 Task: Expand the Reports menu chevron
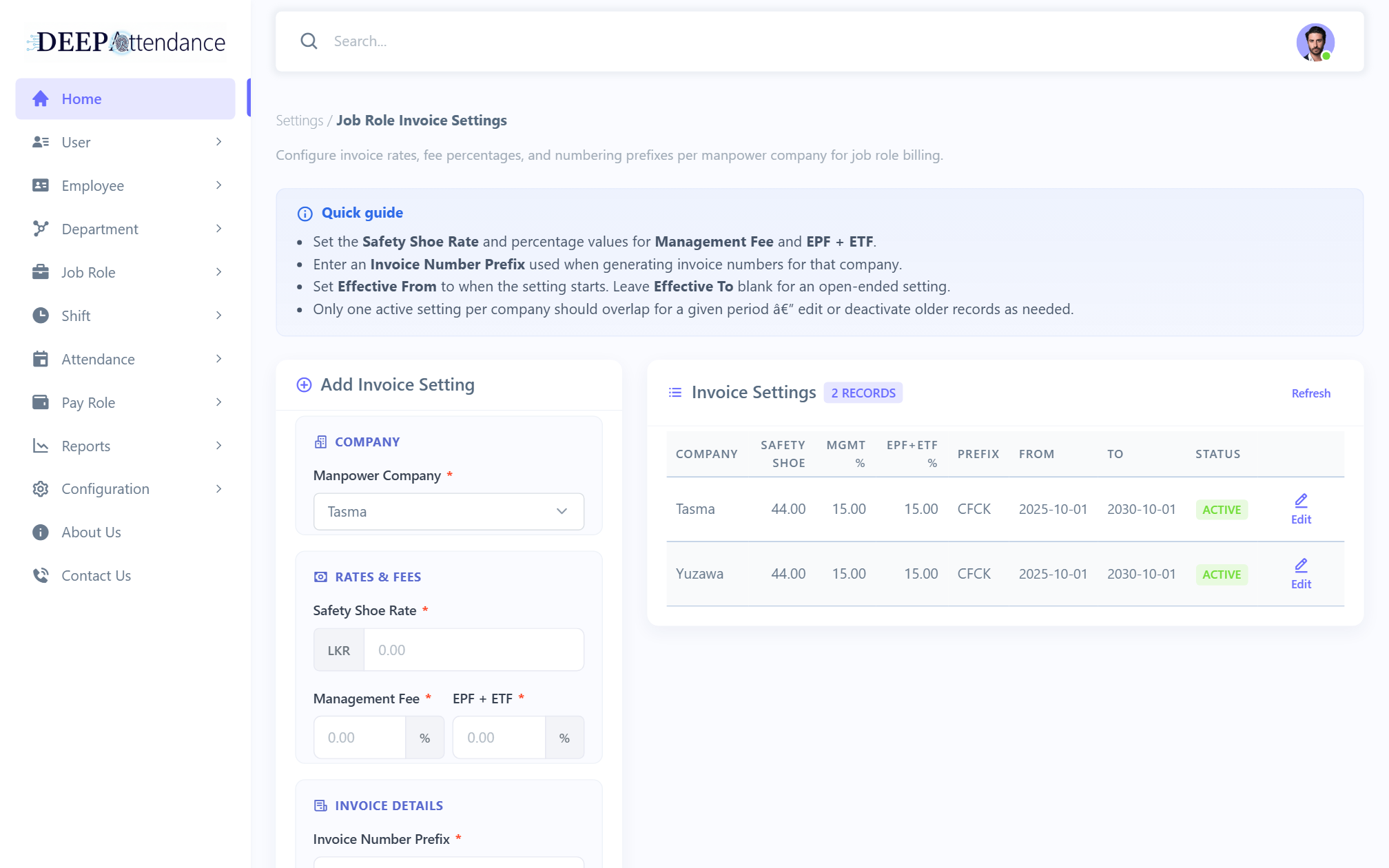(x=219, y=446)
